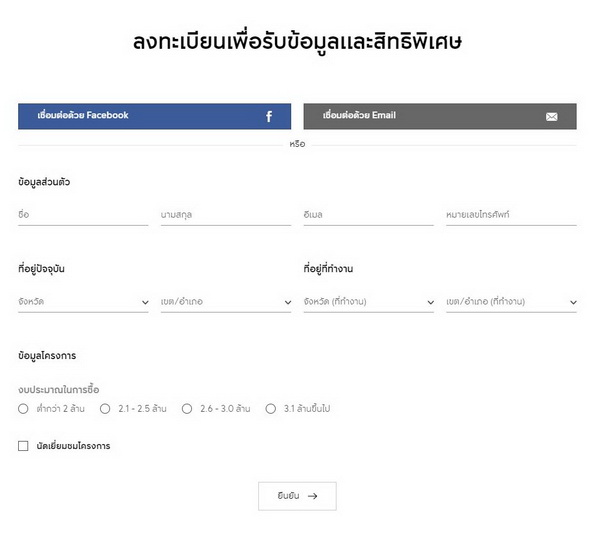
Task: Select budget ต่ำกว่า 2 ล้าน radio option
Action: [x=23, y=408]
